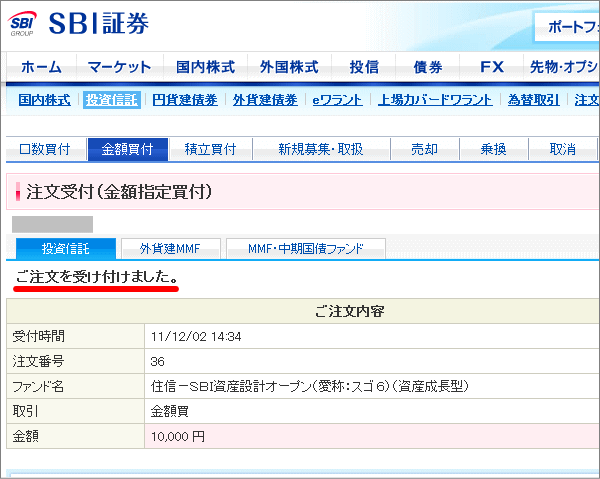Follow the 投資信託 highlighted sub-navigation link
Screen dimensions: 600x479
coord(112,100)
